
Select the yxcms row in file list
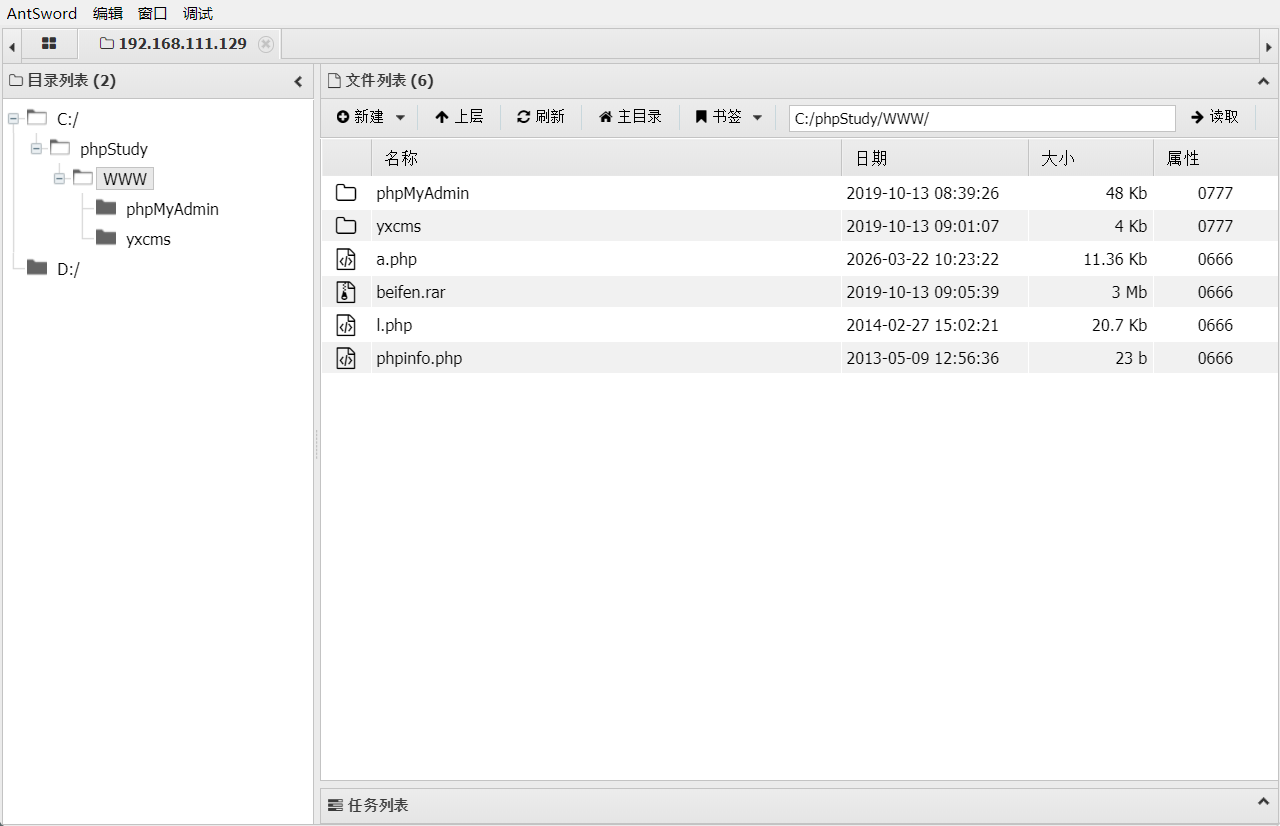[799, 226]
